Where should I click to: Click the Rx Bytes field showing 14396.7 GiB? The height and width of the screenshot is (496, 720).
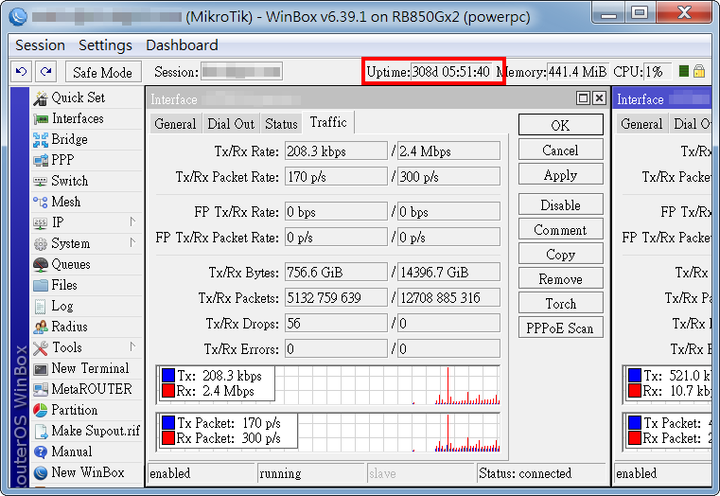449,272
